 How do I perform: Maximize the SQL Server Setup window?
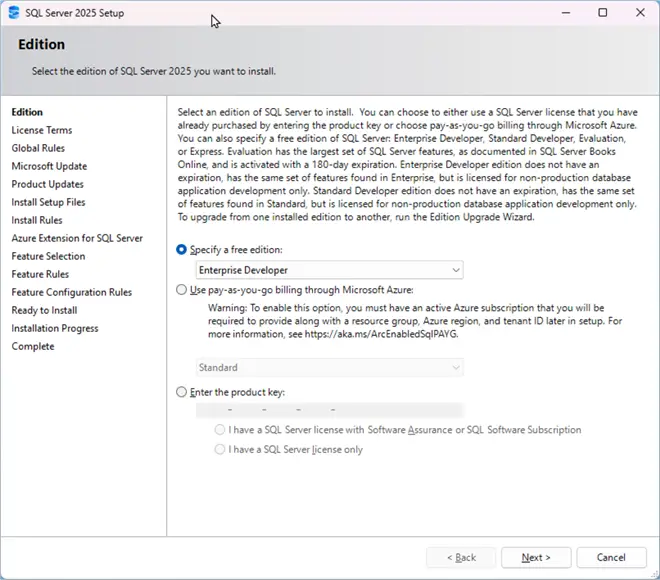[x=603, y=13]
